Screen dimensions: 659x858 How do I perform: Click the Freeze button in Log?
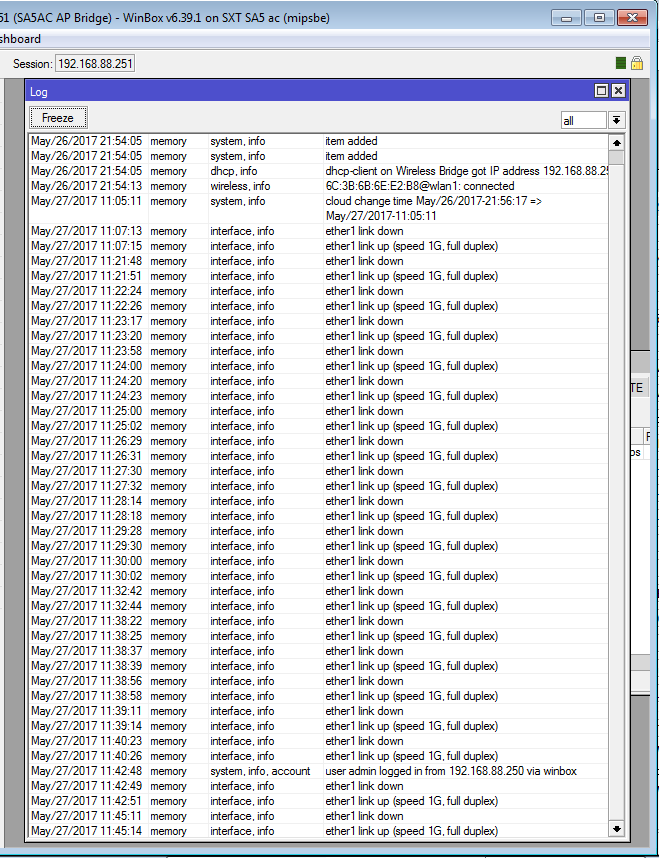coord(58,118)
